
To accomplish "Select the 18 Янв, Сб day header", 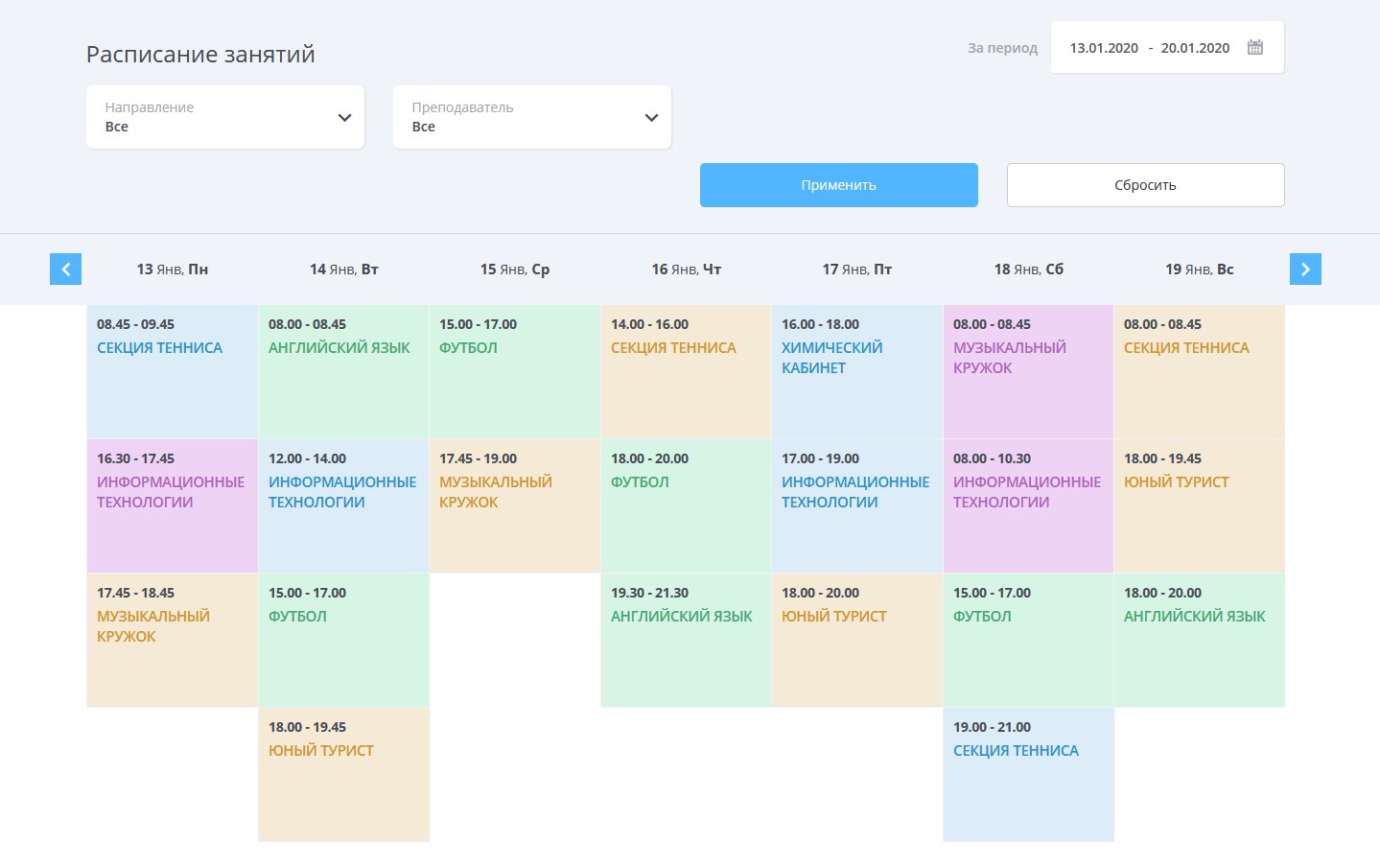I will pyautogui.click(x=1028, y=270).
